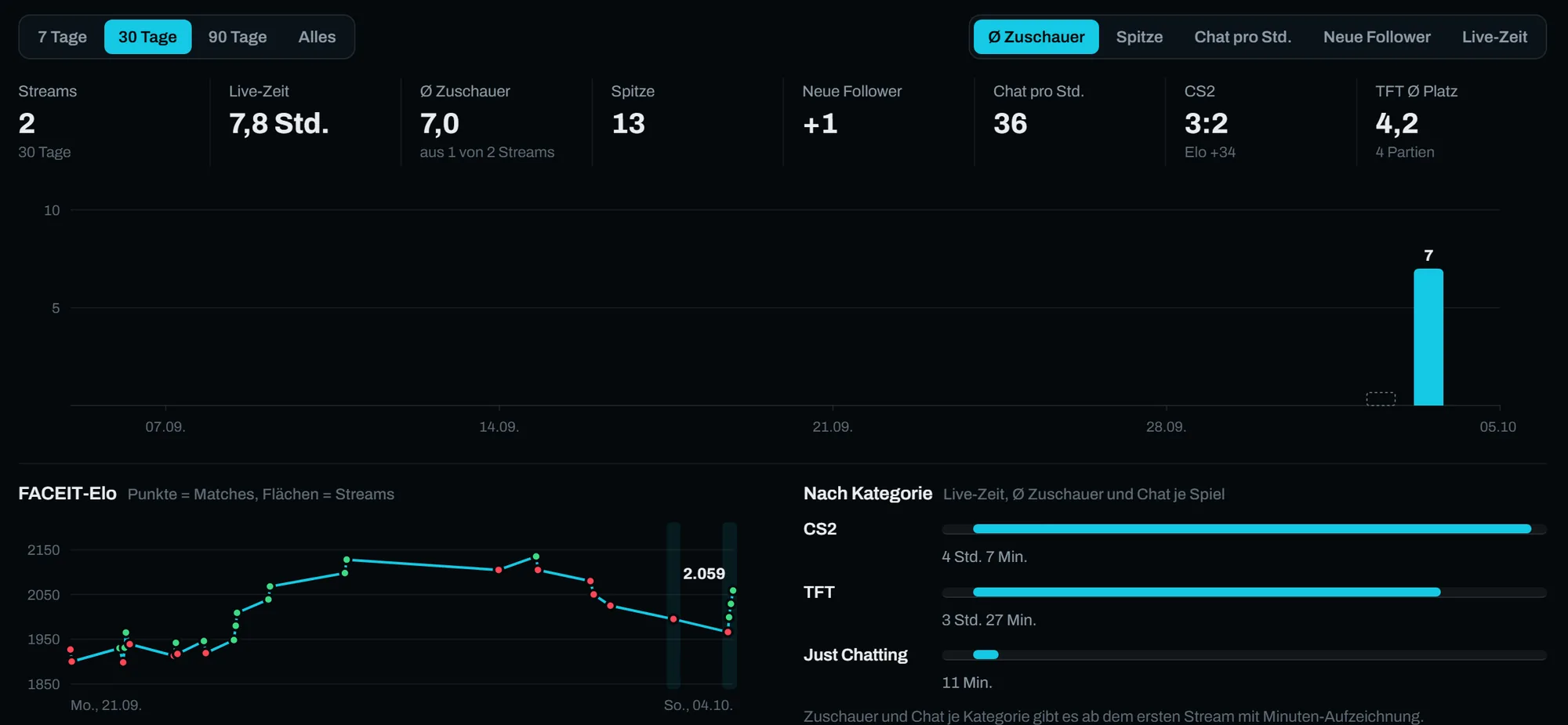The height and width of the screenshot is (725, 1568).
Task: Click the Elo +34 label
Action: point(1210,152)
